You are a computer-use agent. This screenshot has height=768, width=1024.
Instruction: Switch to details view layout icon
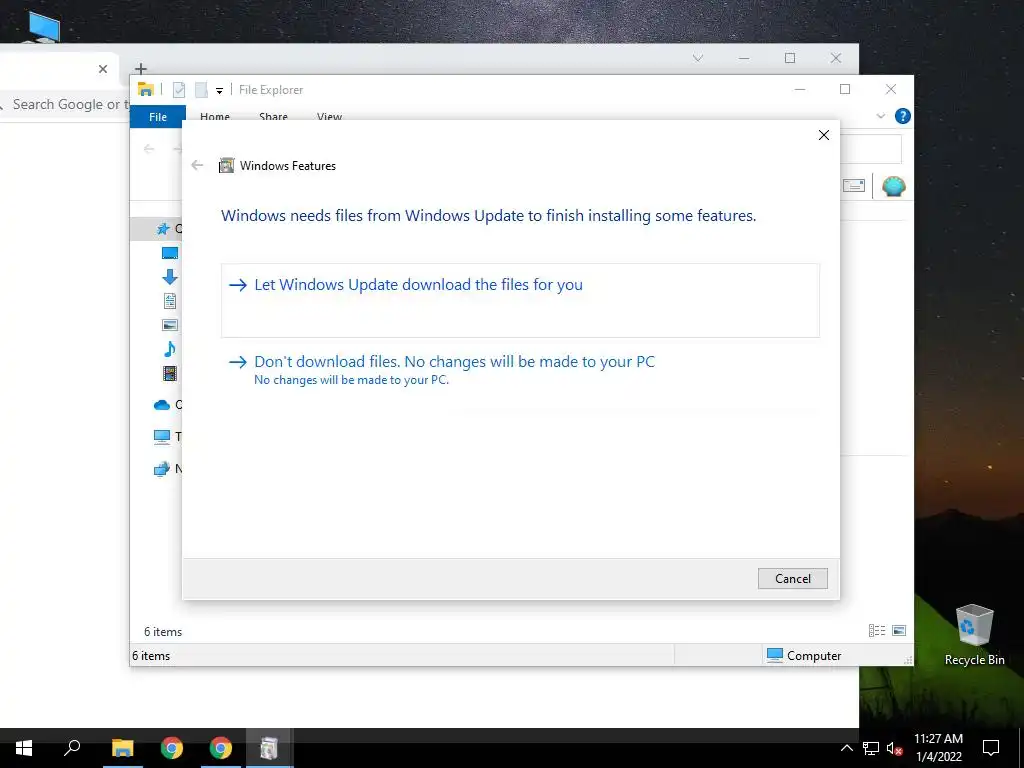[x=876, y=630]
